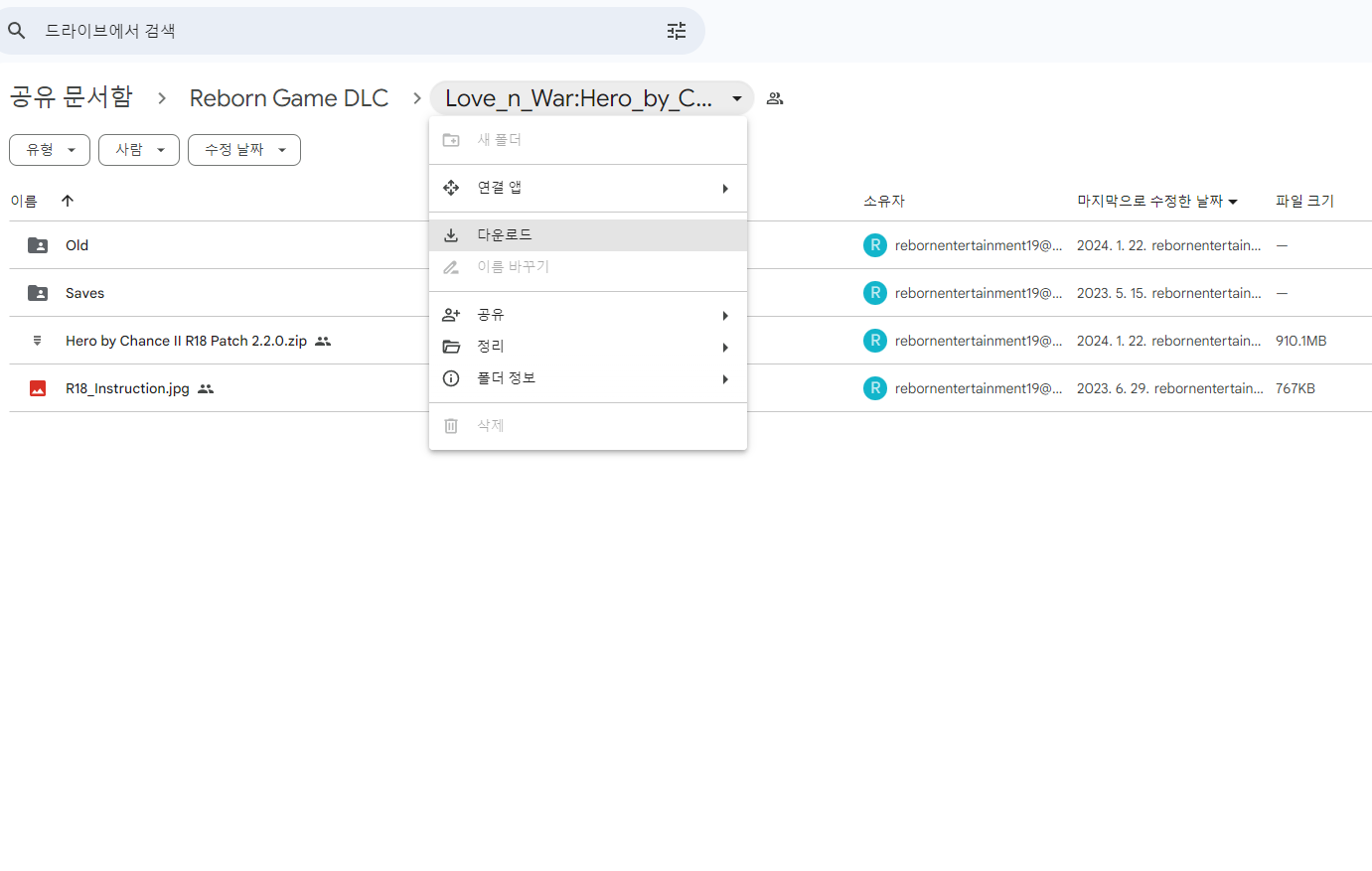Viewport: 1372px width, 871px height.
Task: Open the 유형 filter dropdown
Action: (50, 150)
